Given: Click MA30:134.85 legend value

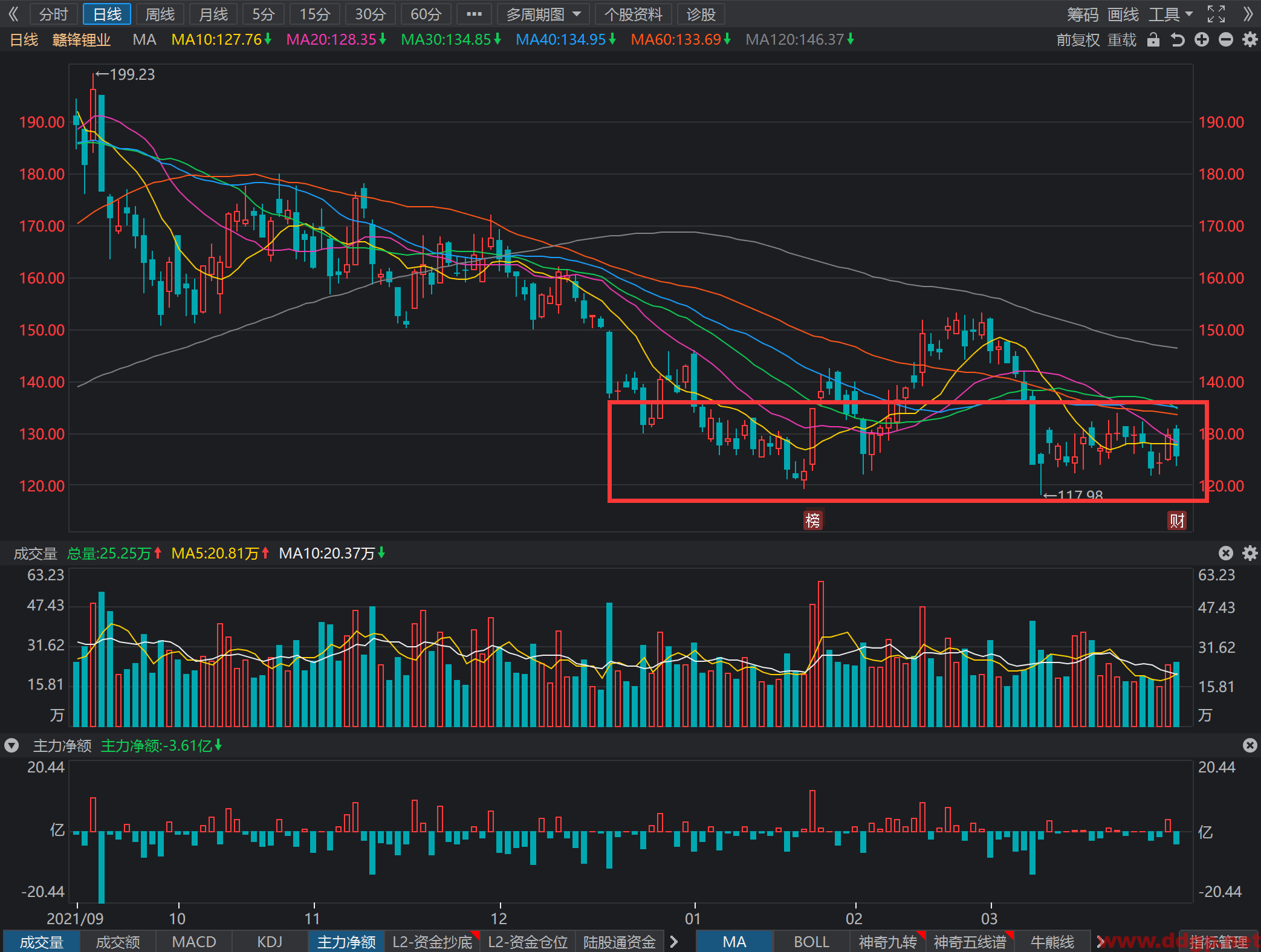Looking at the screenshot, I should pyautogui.click(x=451, y=40).
